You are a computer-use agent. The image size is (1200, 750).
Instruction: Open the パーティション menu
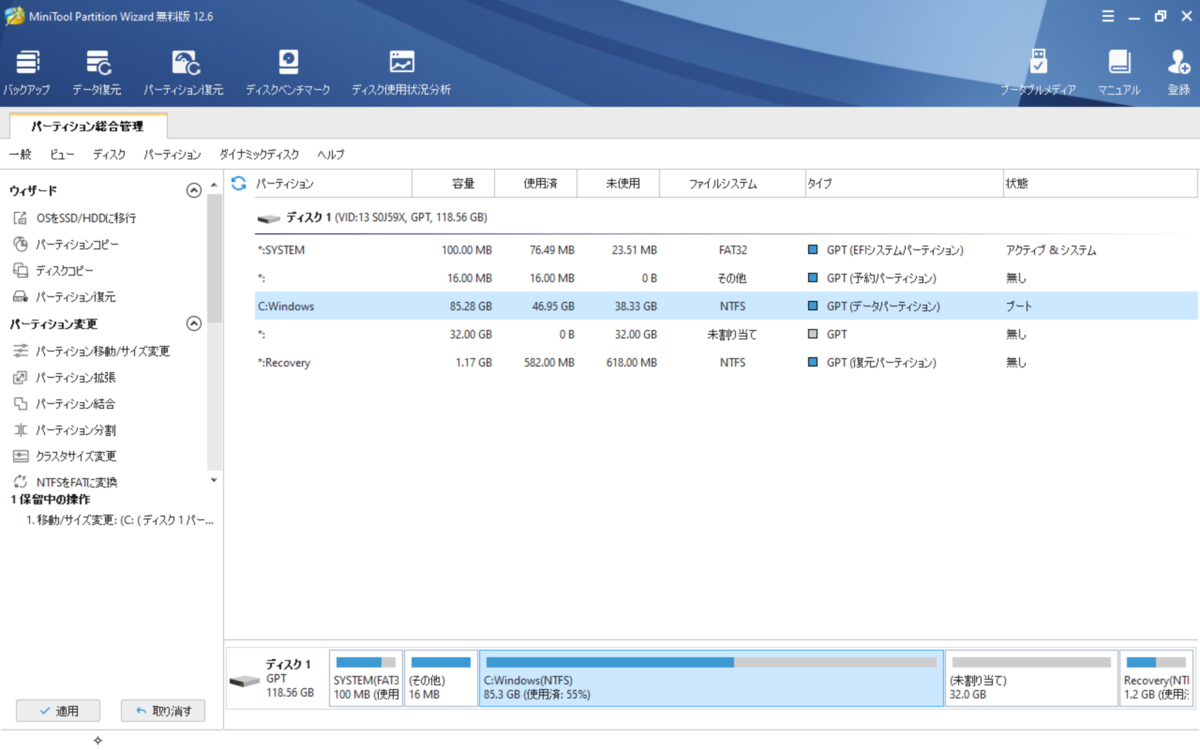(x=172, y=154)
